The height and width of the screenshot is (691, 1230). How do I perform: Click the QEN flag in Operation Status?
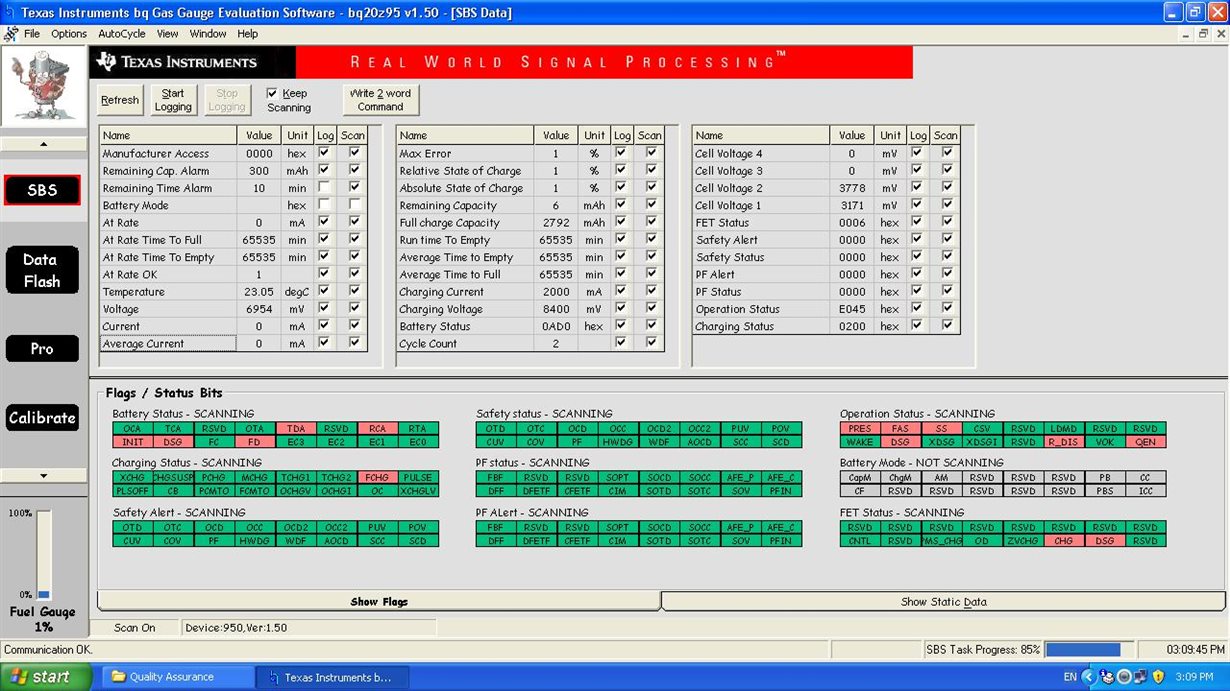[1145, 441]
